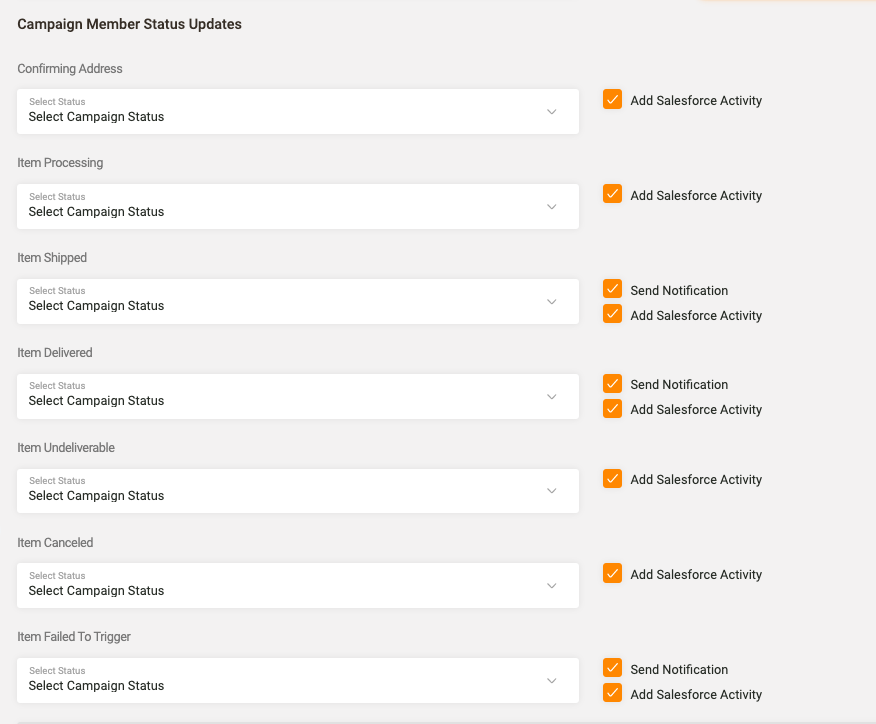Uncheck Add Salesforce Activity for Confirming Address

click(x=613, y=100)
